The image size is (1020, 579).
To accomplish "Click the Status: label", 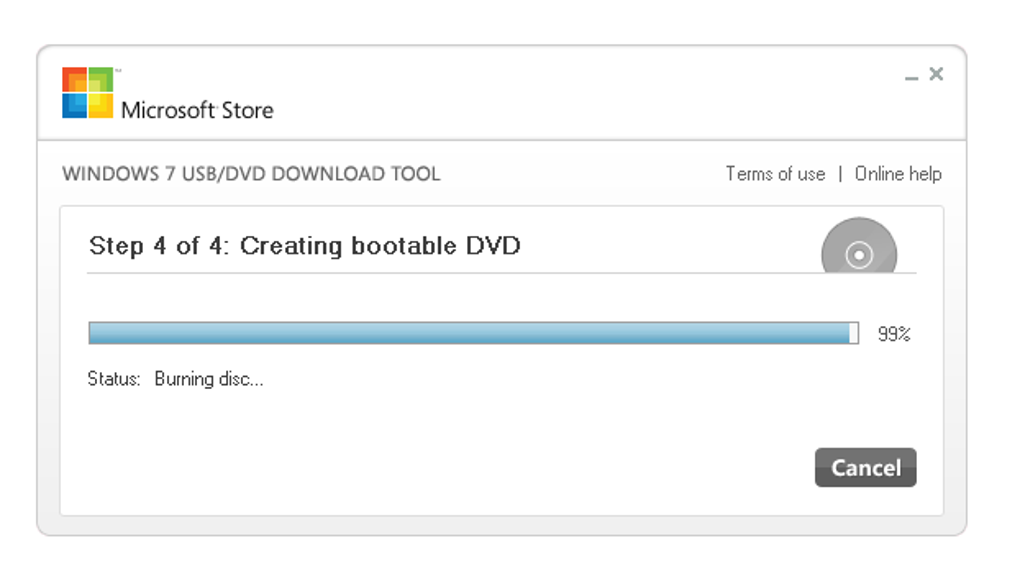I will 114,379.
